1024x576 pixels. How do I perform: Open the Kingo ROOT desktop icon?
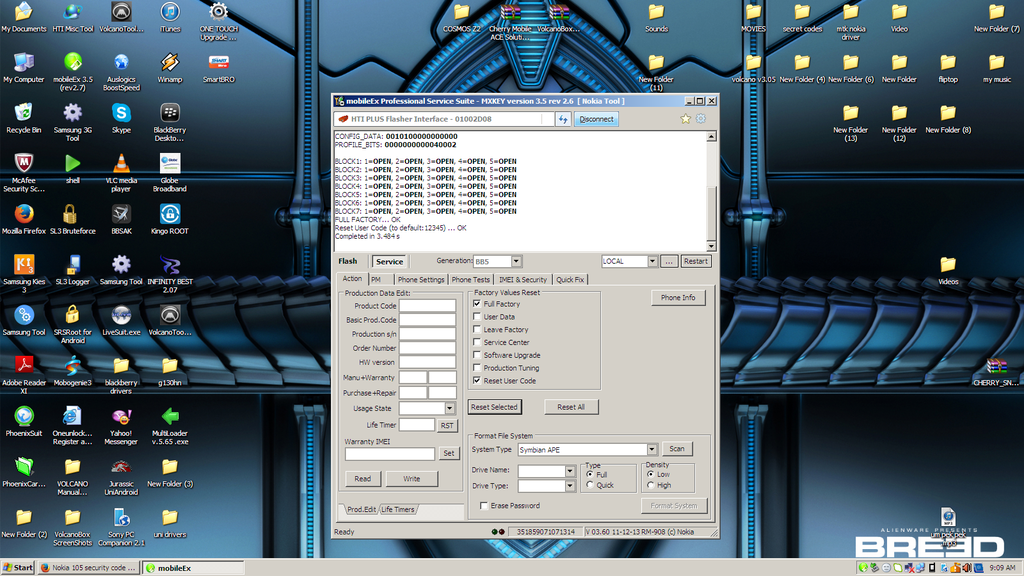169,214
